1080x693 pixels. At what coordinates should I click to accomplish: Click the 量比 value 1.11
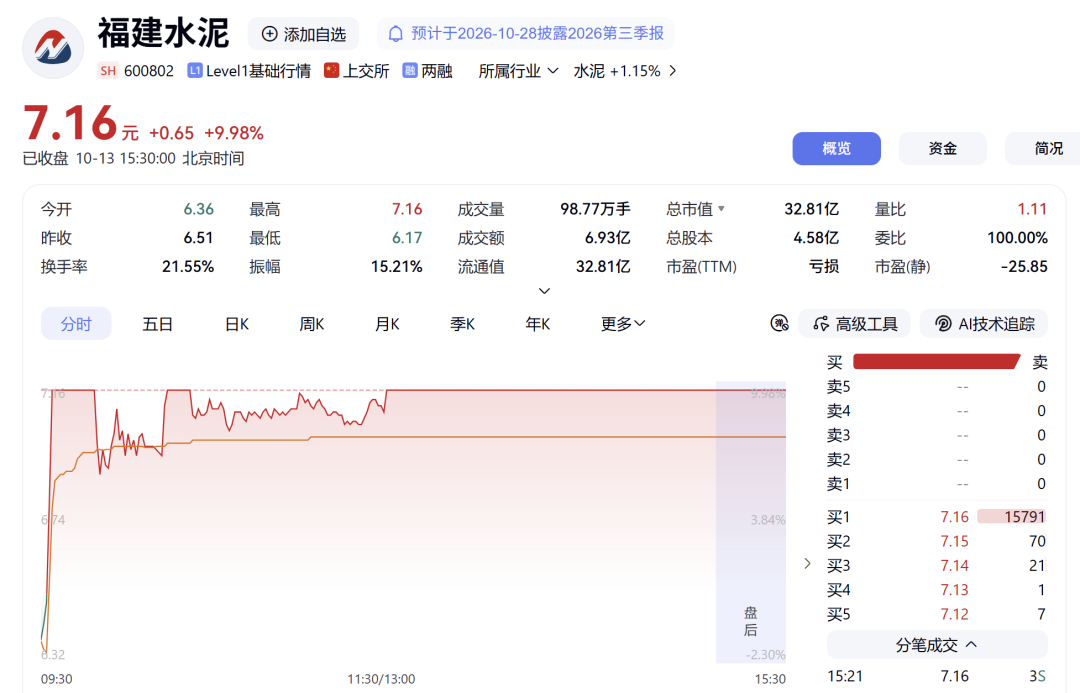(1032, 209)
